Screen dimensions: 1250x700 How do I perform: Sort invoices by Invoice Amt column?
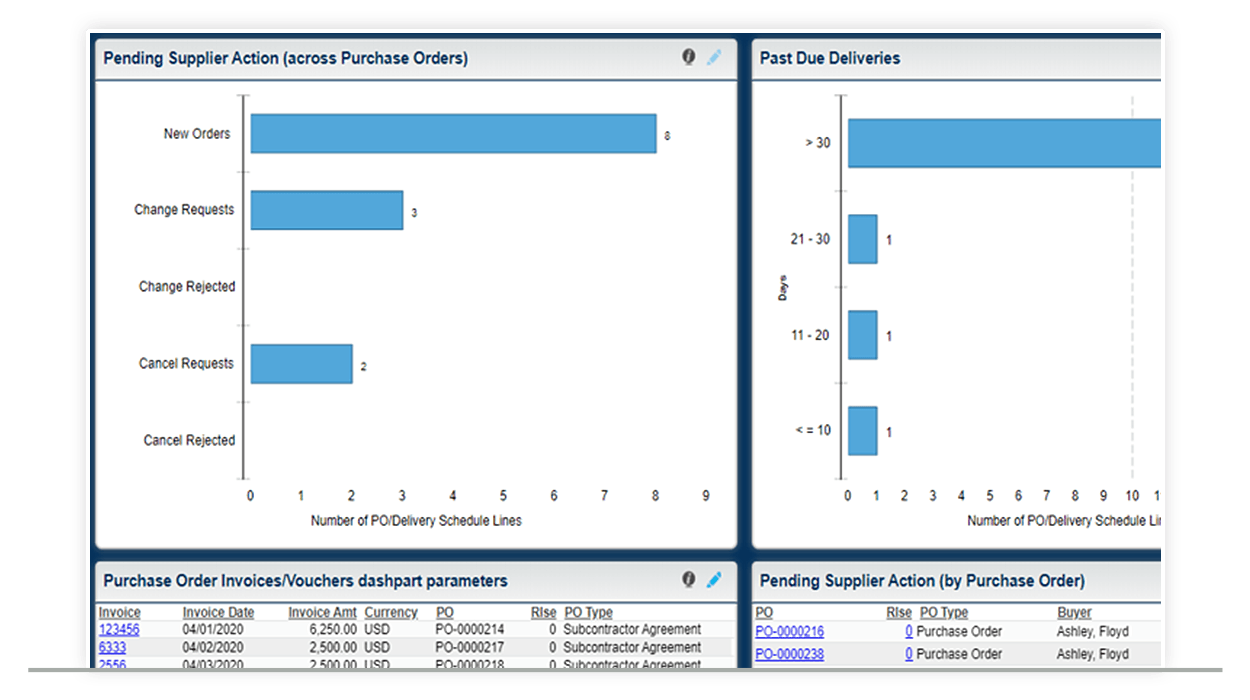322,612
